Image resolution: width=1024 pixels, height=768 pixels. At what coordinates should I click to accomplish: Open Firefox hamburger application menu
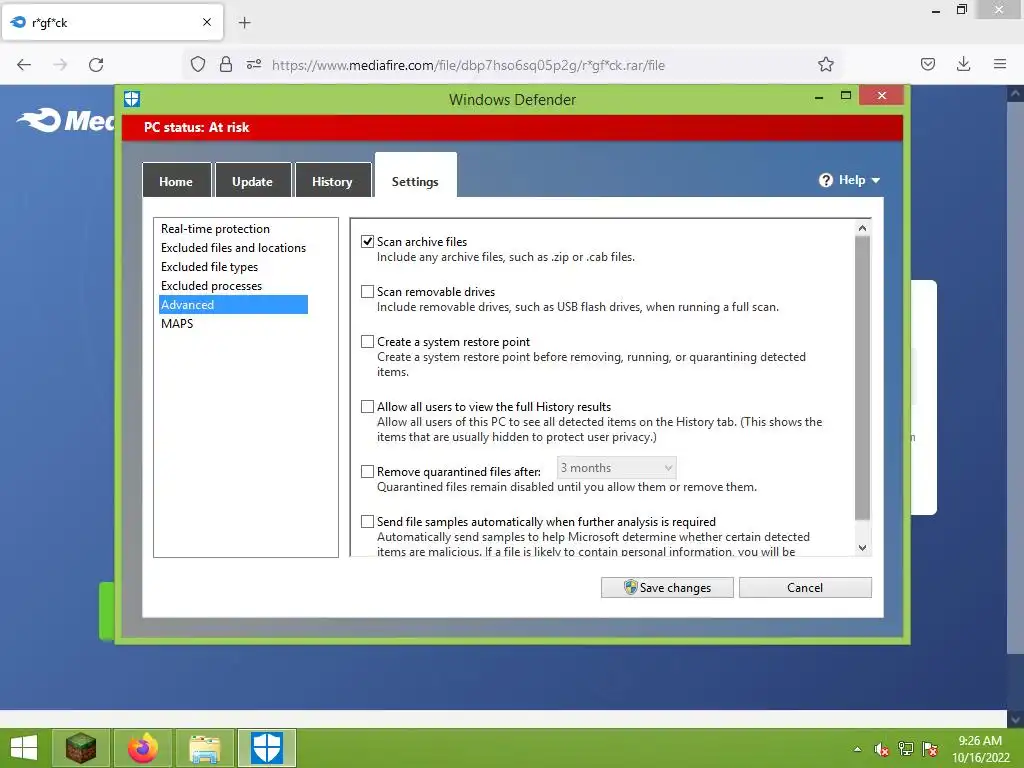click(x=999, y=64)
